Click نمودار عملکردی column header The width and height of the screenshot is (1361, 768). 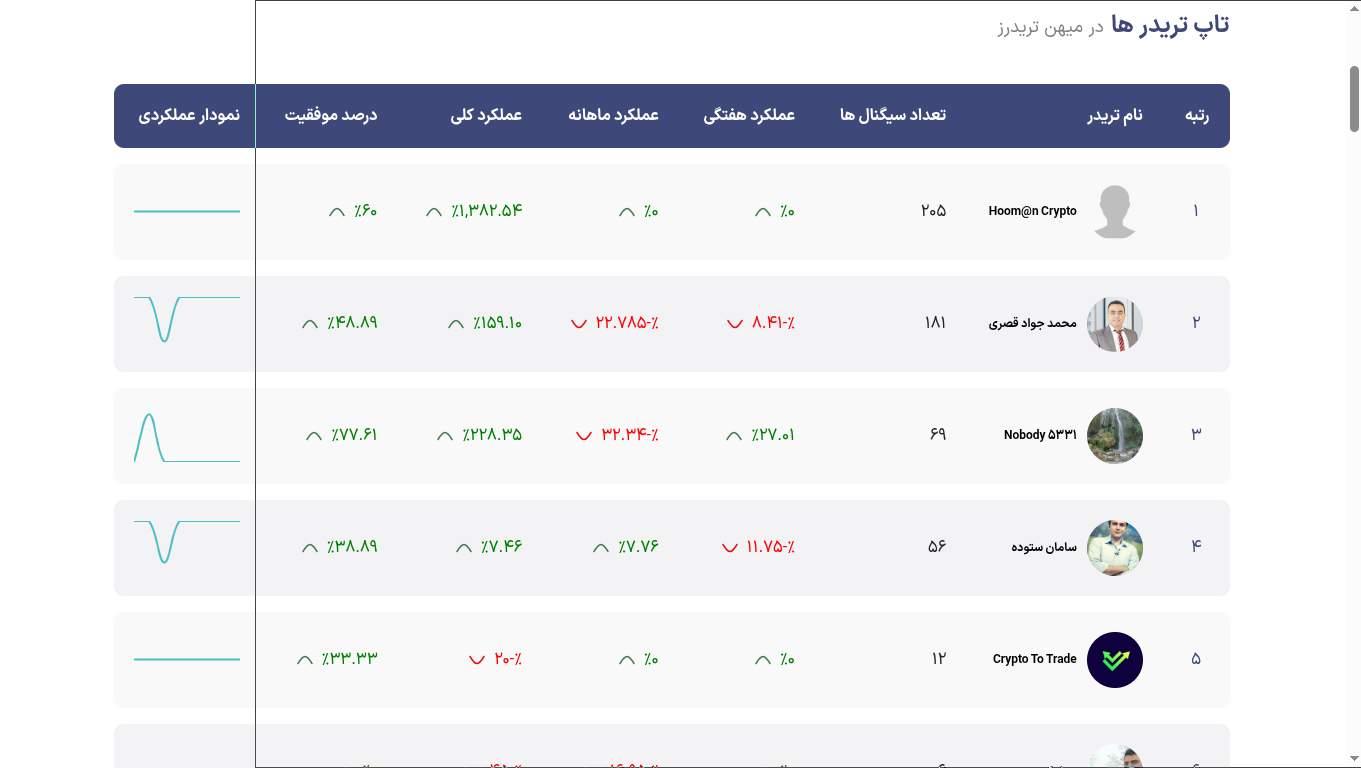pyautogui.click(x=189, y=116)
